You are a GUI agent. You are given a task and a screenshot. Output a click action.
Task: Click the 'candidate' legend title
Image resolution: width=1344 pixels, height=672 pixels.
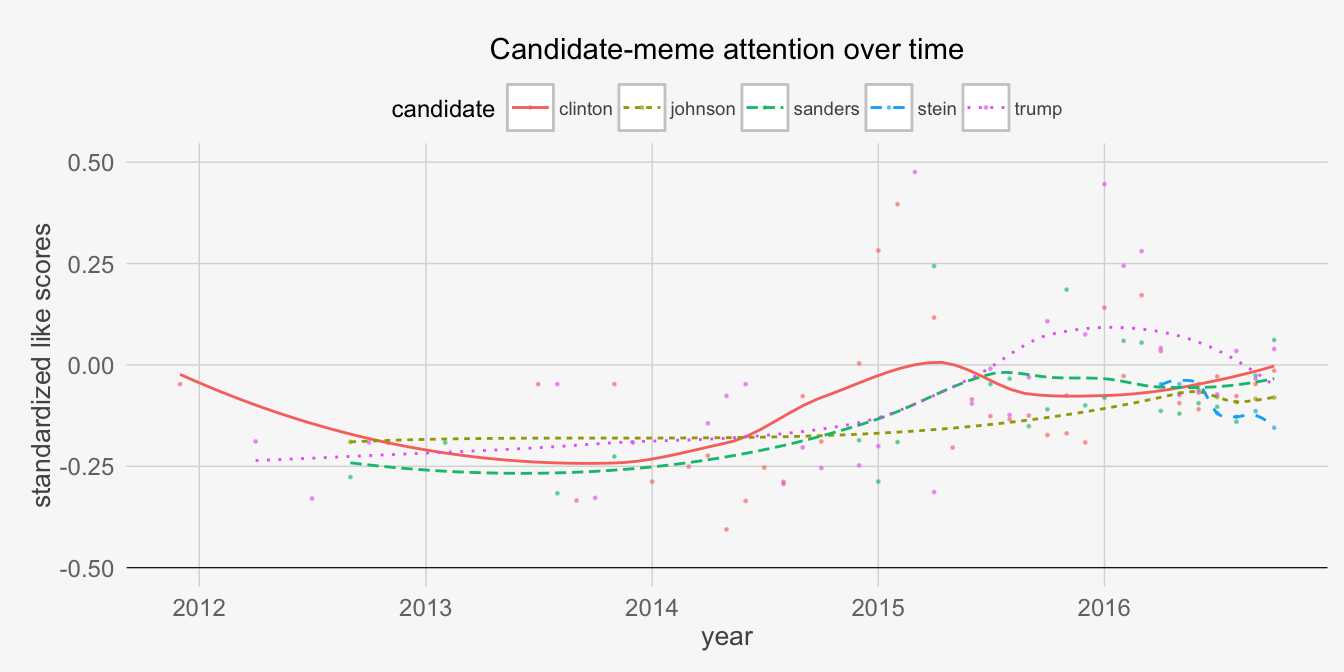coord(443,109)
